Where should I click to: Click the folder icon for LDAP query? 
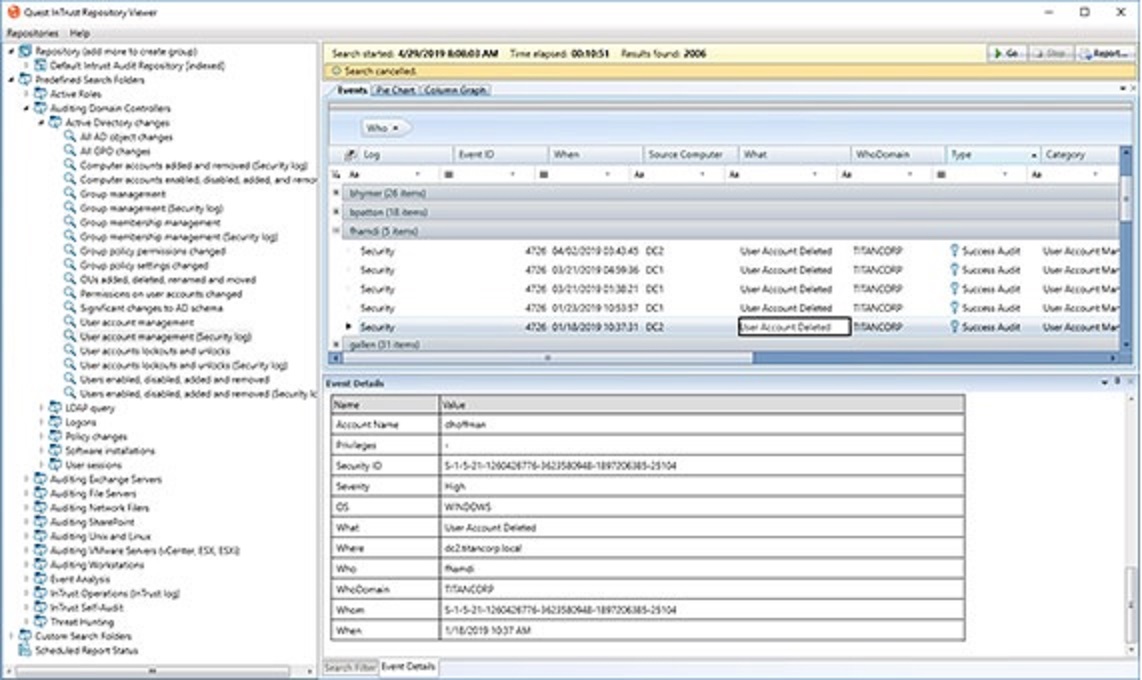point(55,408)
